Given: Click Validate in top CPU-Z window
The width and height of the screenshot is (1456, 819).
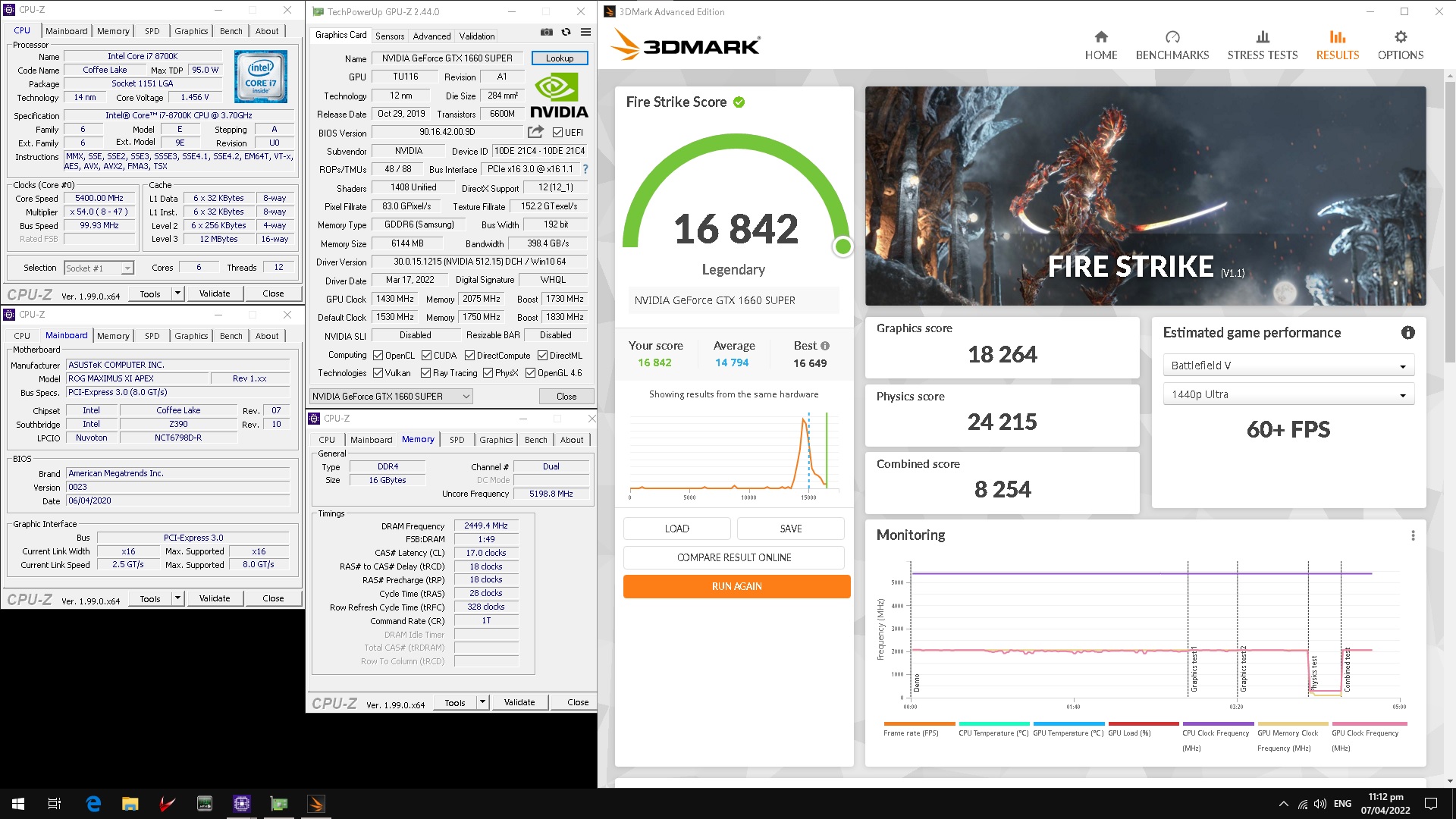Looking at the screenshot, I should (x=215, y=293).
